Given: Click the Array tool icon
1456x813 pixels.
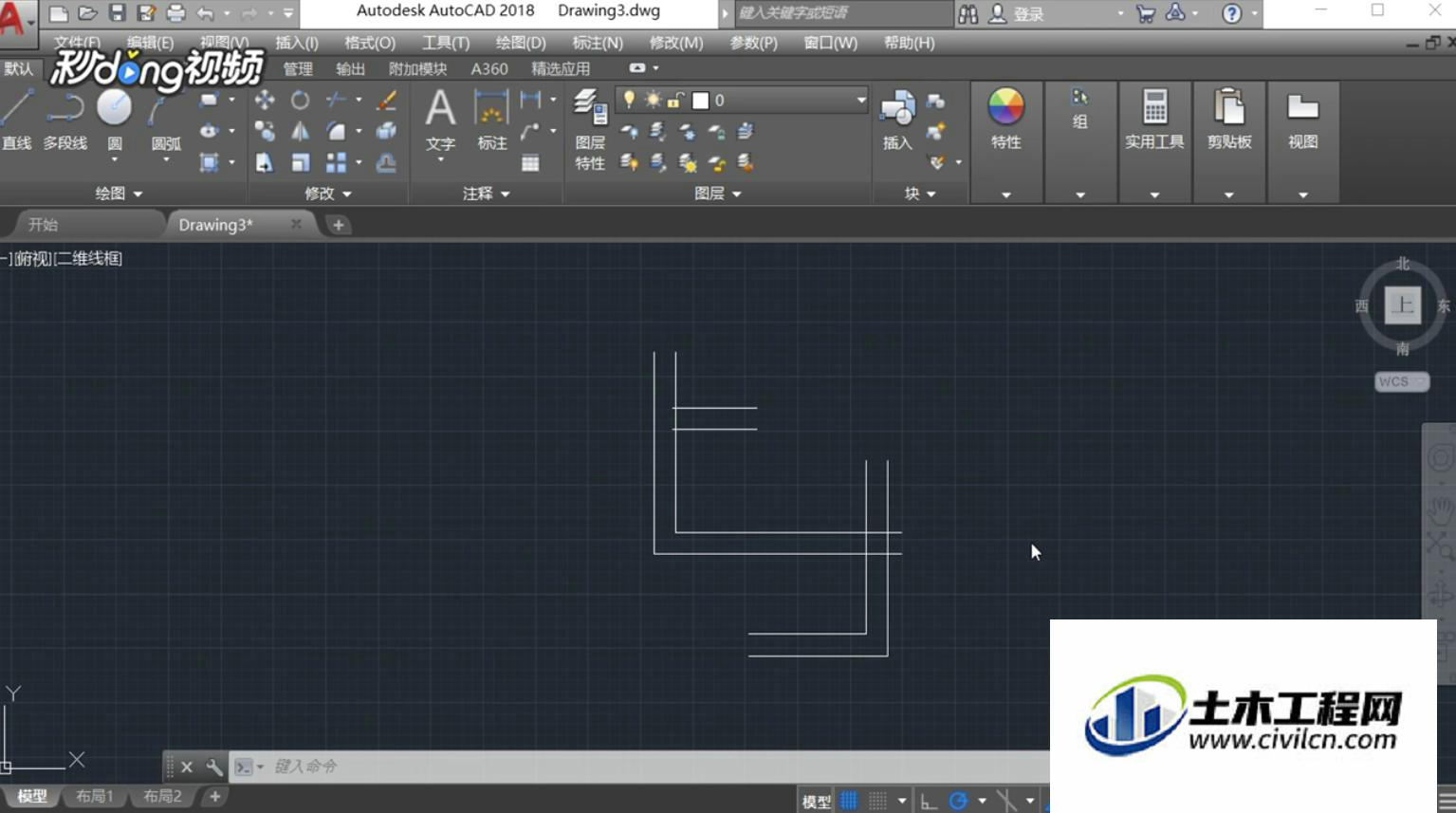Looking at the screenshot, I should [x=336, y=163].
